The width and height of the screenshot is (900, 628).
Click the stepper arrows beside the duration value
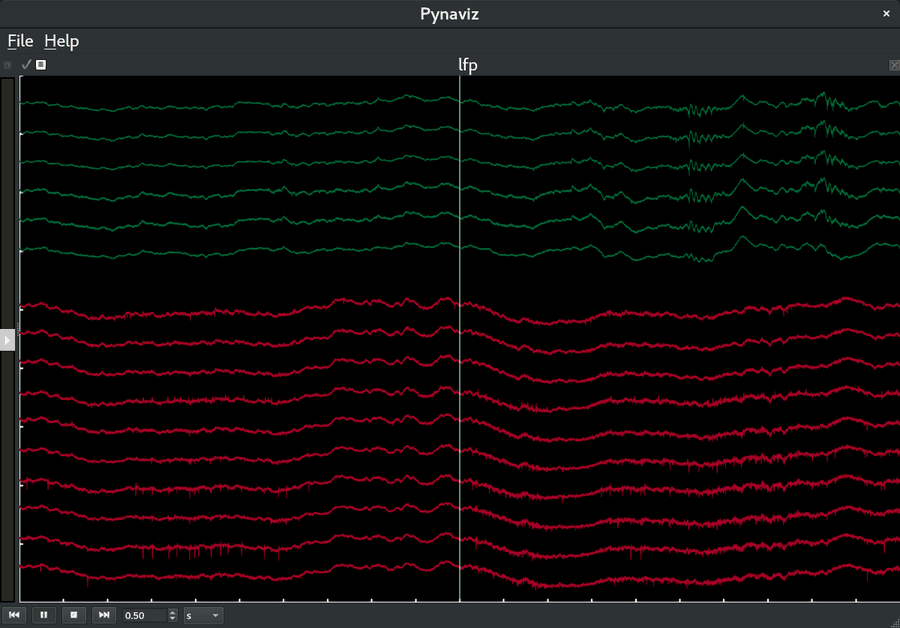coord(172,615)
